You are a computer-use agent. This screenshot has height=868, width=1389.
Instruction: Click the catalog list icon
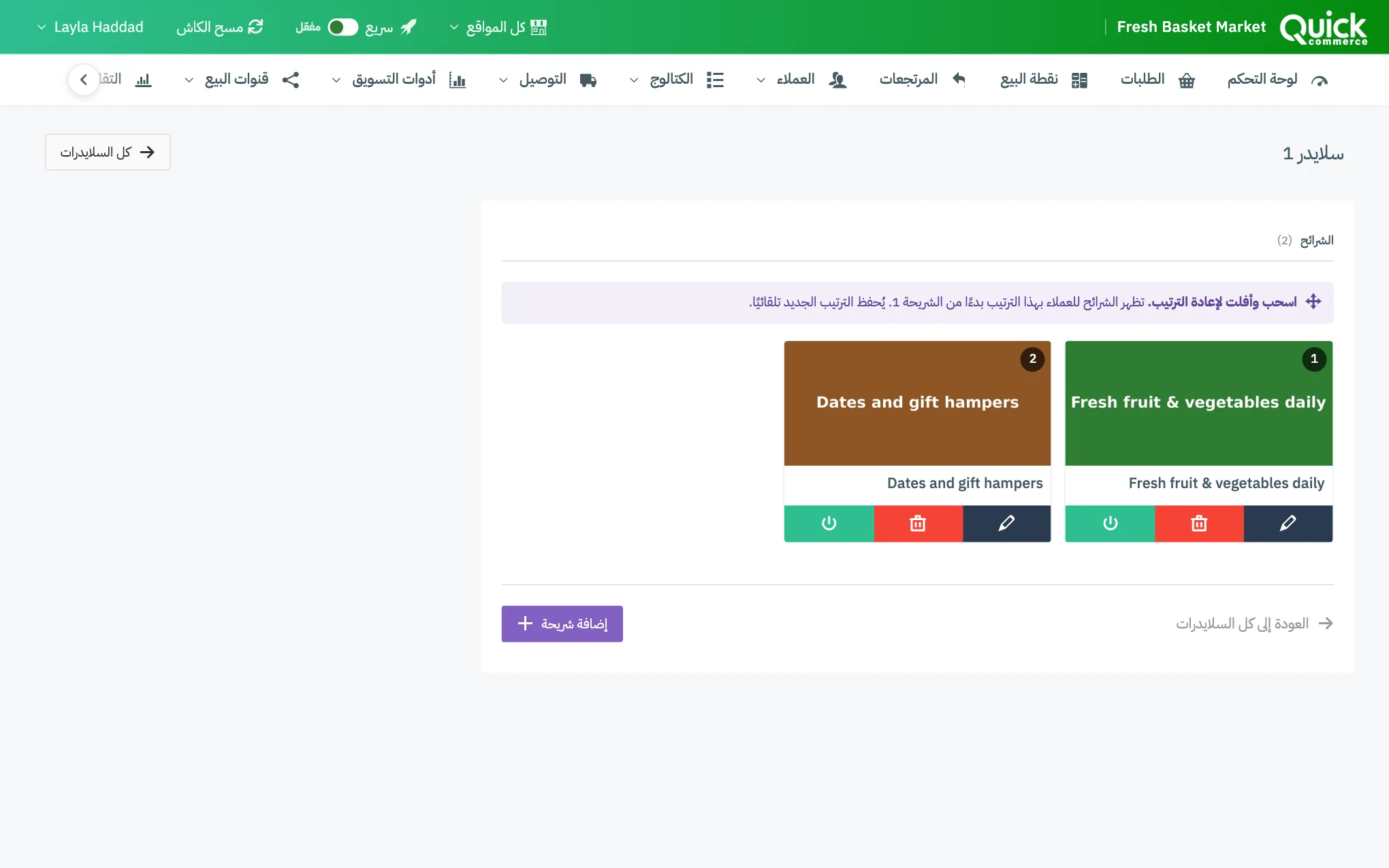click(x=716, y=80)
